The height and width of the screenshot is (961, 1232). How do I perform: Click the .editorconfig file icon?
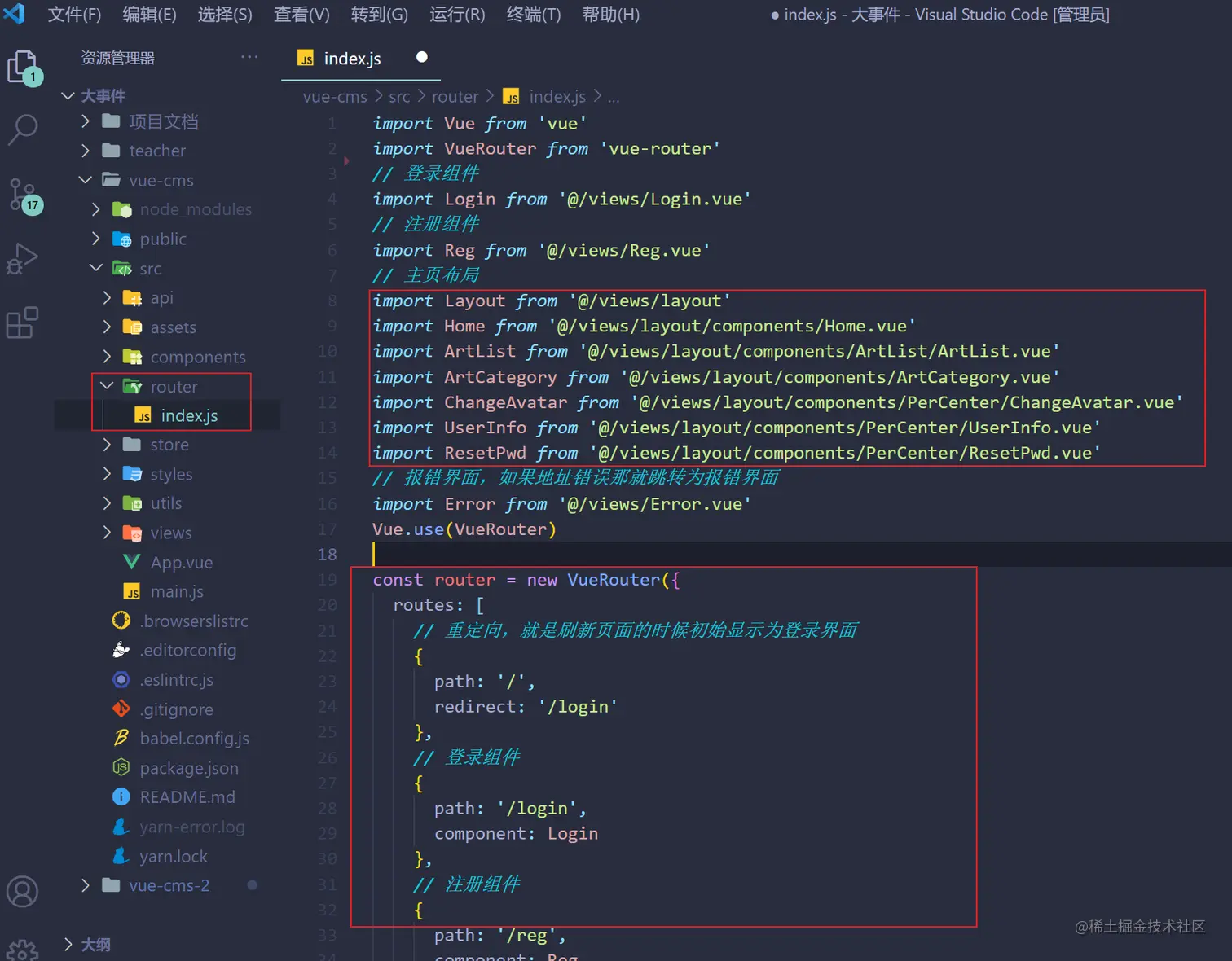pyautogui.click(x=121, y=650)
